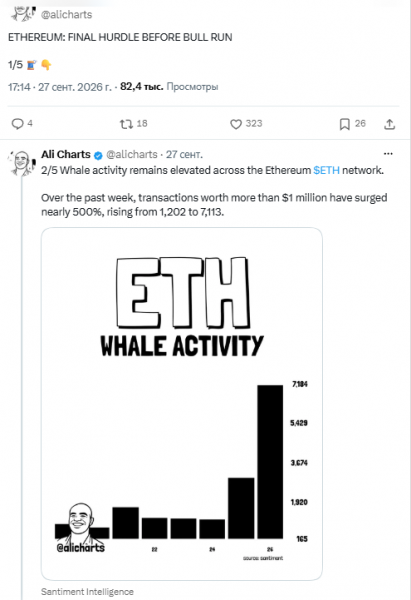Open the 17:14 · 27 сент. 2026 timestamp
The width and height of the screenshot is (411, 600).
click(x=60, y=87)
